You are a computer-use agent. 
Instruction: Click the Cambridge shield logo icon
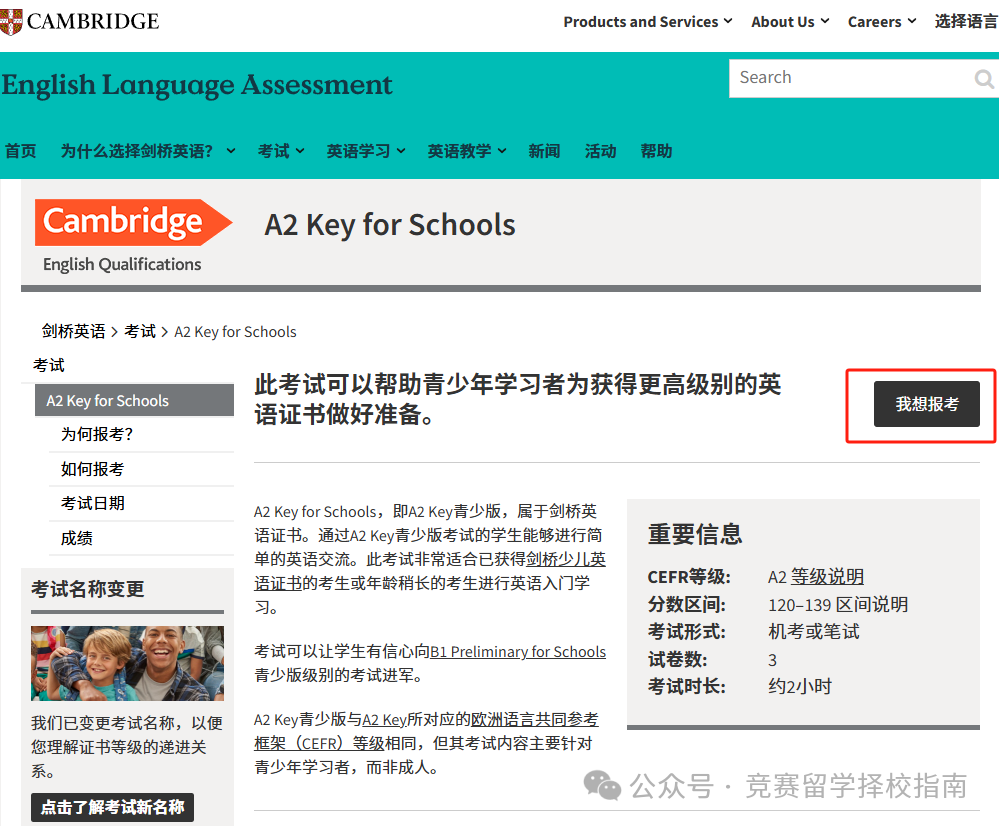pyautogui.click(x=10, y=22)
